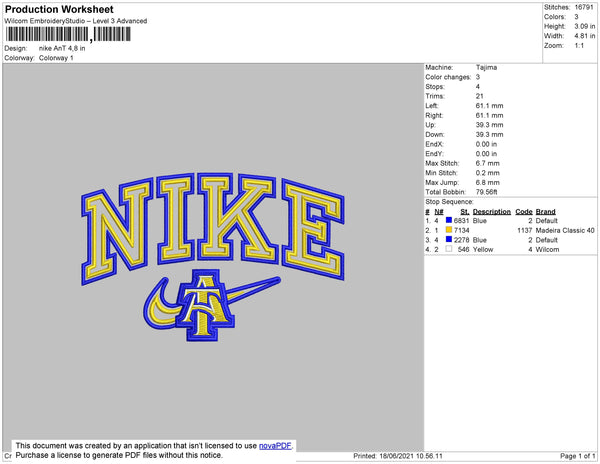Click the 'Left:' measurement label
The height and width of the screenshot is (464, 600).
point(432,106)
